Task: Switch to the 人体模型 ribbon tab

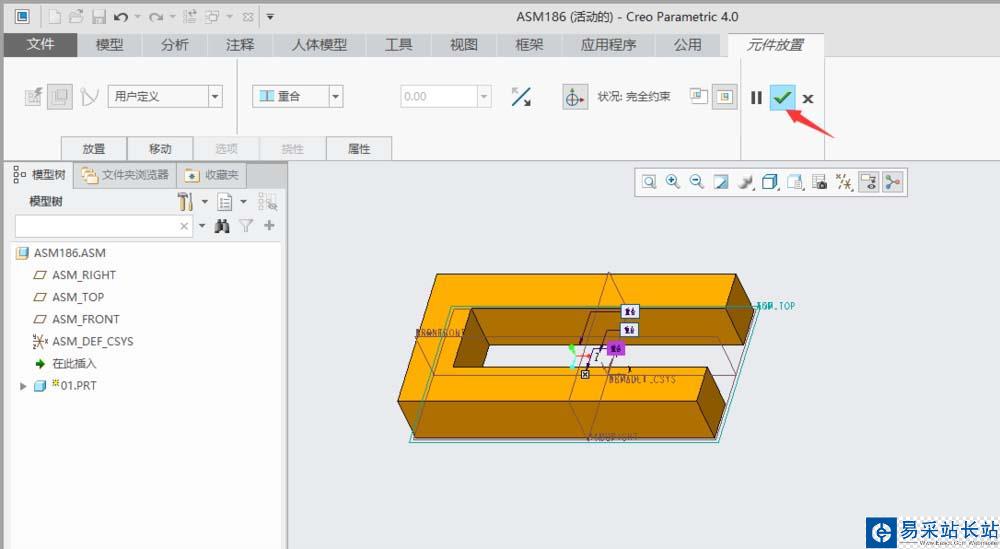Action: click(320, 45)
